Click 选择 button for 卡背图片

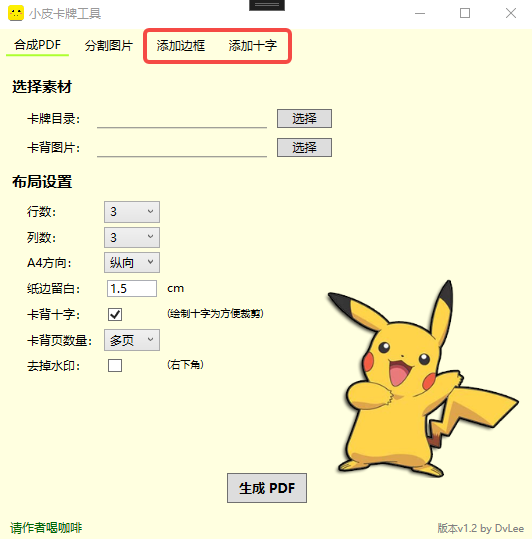point(304,147)
